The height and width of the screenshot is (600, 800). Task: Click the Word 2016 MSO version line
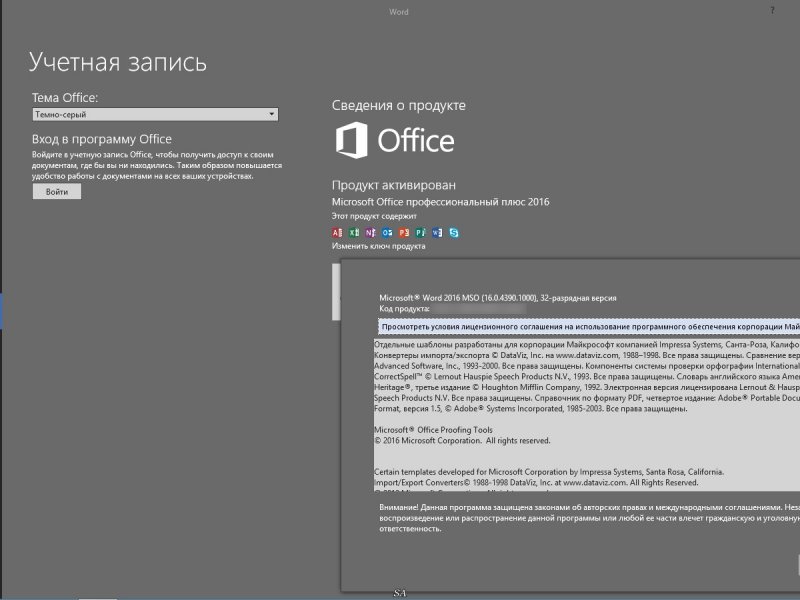497,298
